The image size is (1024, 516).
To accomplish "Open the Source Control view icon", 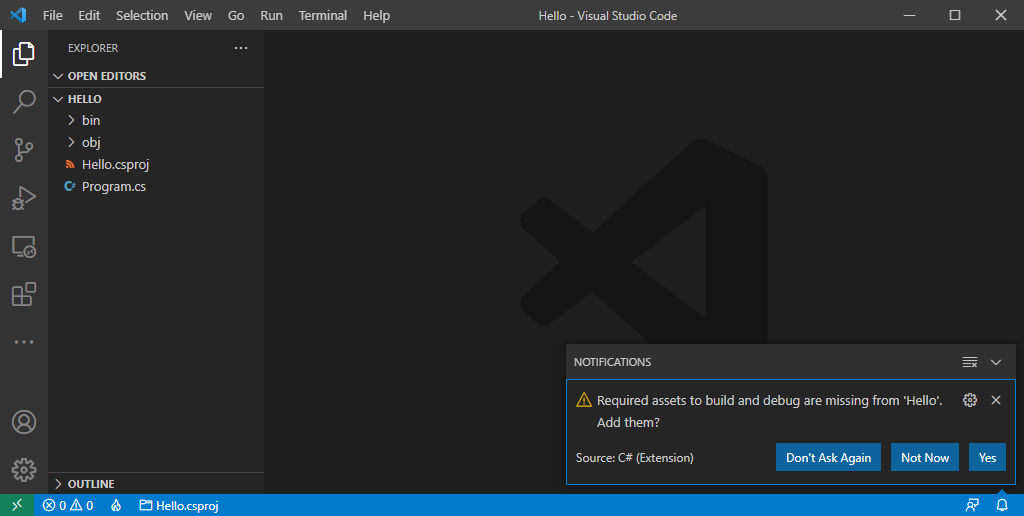I will pos(24,150).
